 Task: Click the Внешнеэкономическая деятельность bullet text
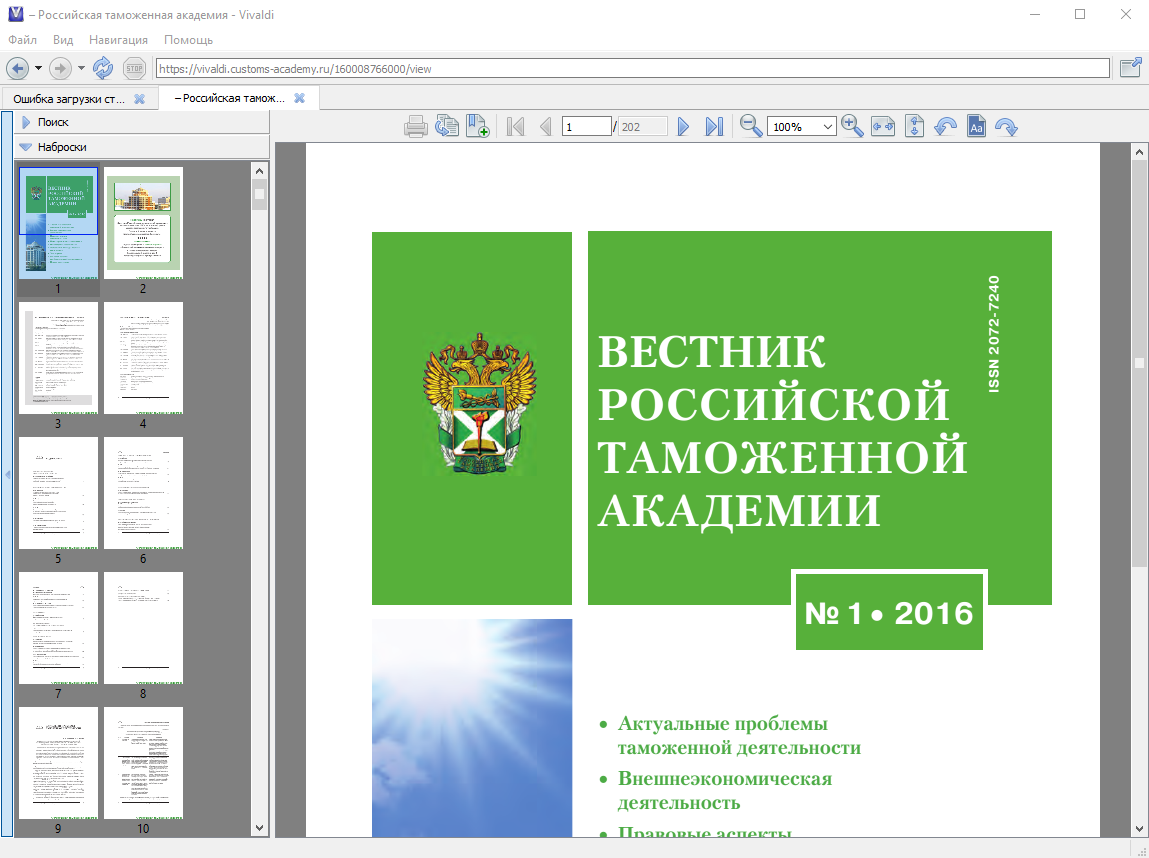725,790
